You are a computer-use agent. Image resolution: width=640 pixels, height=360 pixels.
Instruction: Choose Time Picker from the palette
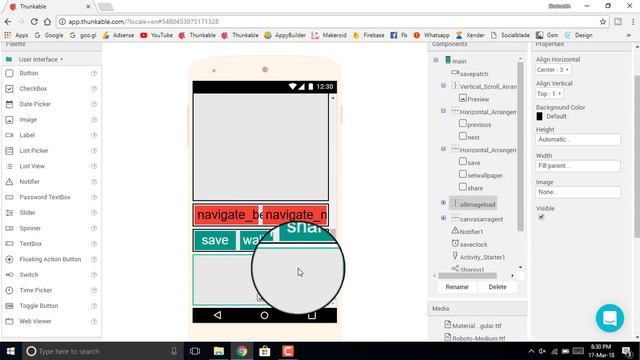click(36, 290)
